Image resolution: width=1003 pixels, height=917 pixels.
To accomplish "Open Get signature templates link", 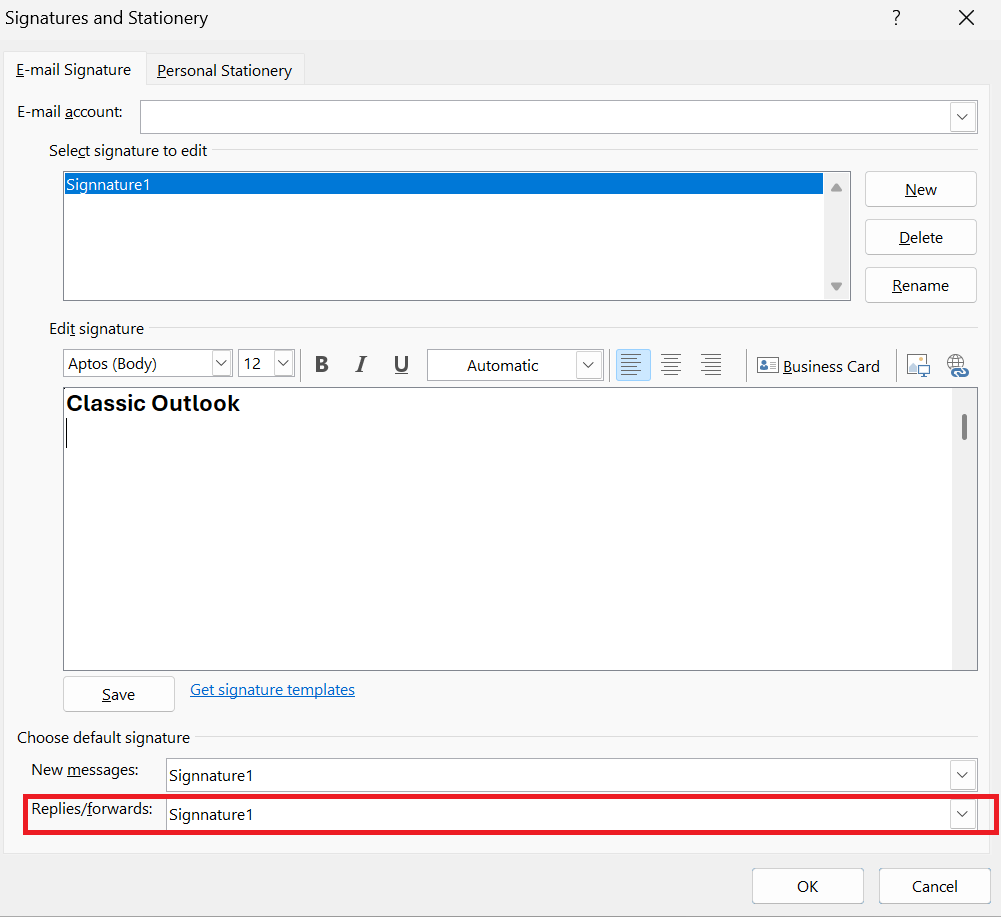I will point(272,689).
